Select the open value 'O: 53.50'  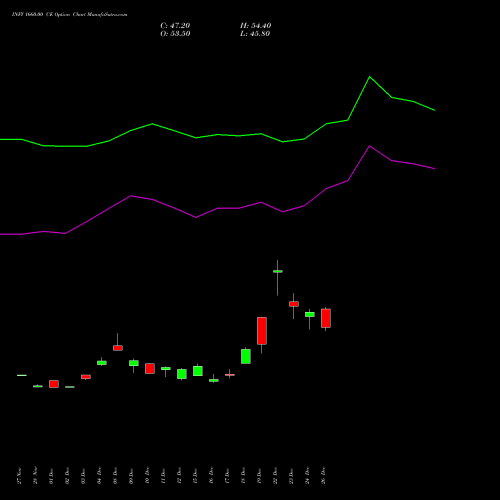(x=175, y=34)
